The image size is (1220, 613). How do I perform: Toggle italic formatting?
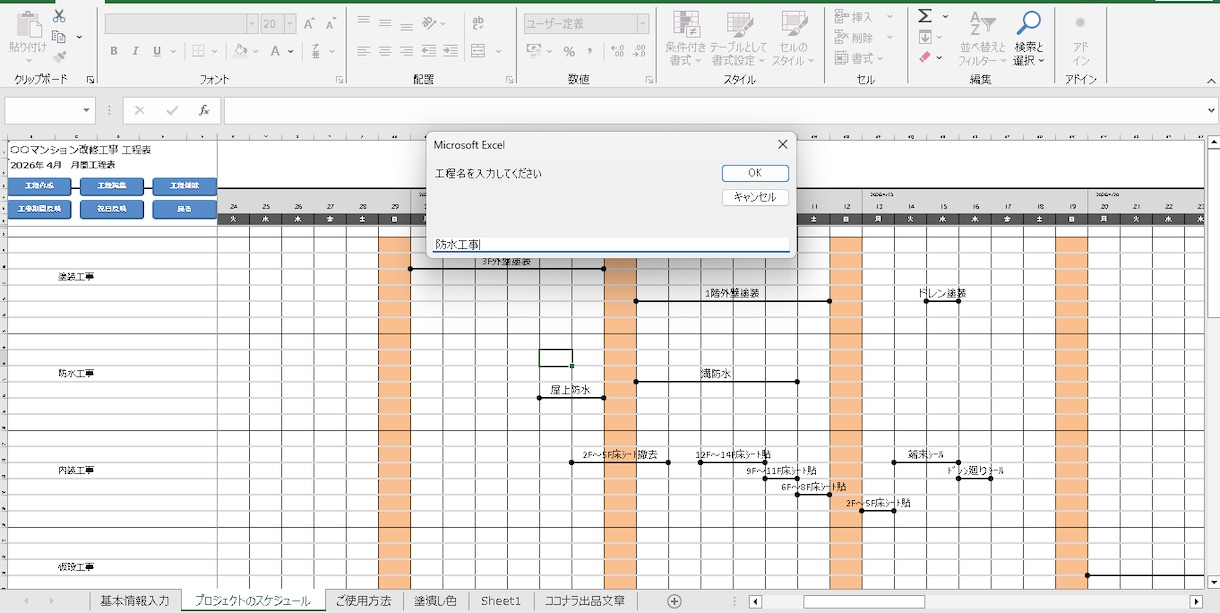(x=136, y=51)
